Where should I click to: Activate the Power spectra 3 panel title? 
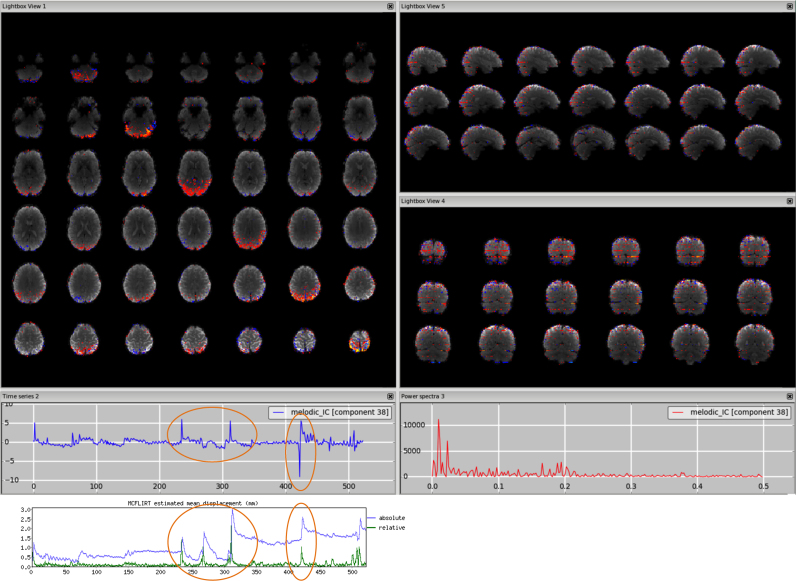click(550, 396)
